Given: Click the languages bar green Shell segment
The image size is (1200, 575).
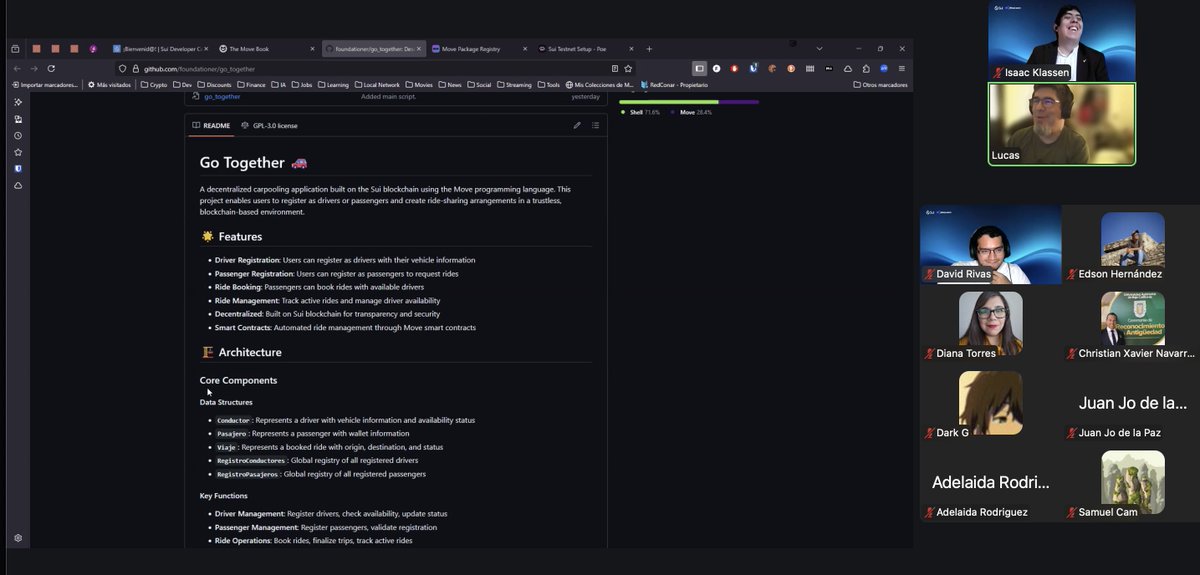Looking at the screenshot, I should click(x=669, y=102).
